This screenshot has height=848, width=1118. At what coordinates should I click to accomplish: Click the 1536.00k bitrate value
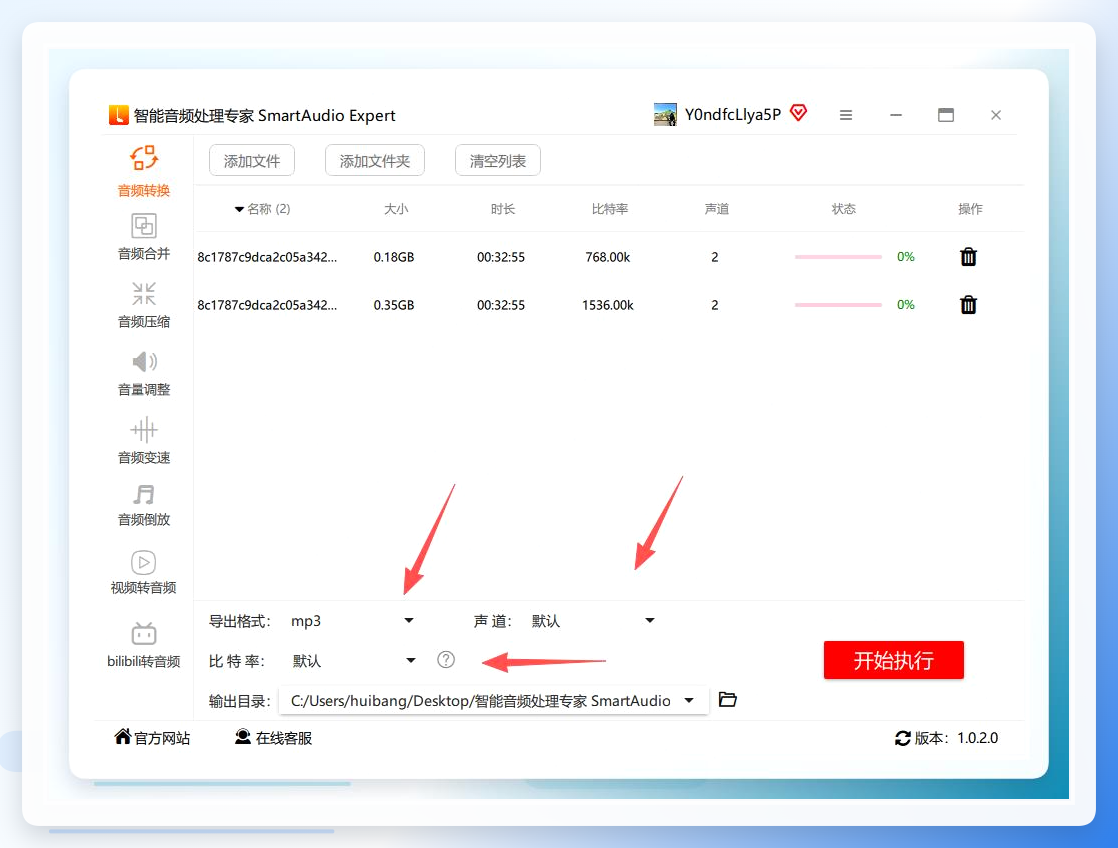point(607,305)
